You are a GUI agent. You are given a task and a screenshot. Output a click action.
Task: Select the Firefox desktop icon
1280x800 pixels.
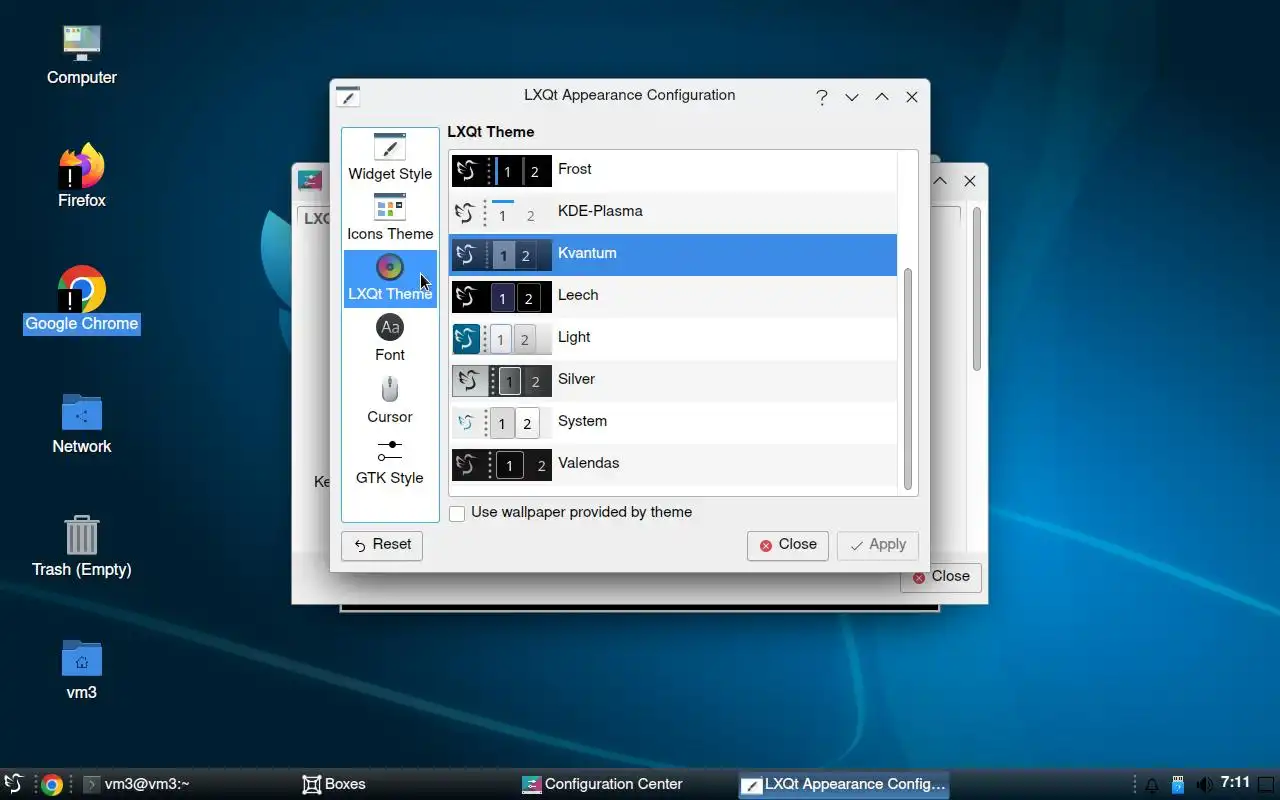pos(82,176)
